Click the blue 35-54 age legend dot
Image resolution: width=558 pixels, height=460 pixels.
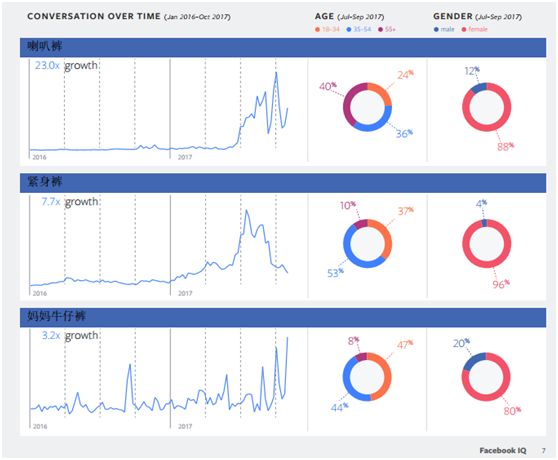coord(349,30)
